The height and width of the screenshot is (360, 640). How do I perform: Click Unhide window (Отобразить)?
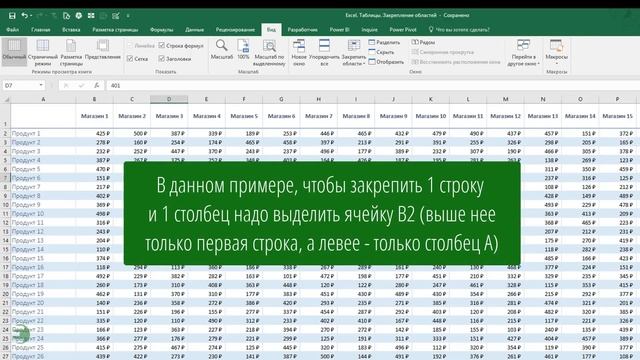click(x=386, y=62)
